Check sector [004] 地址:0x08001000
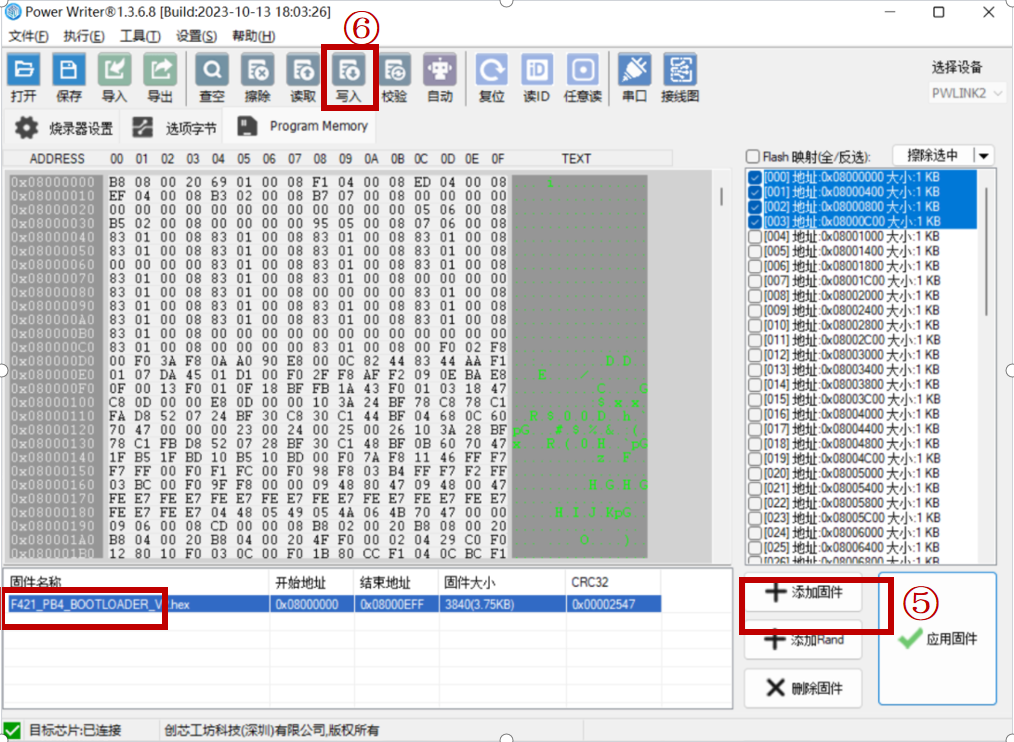Image resolution: width=1014 pixels, height=742 pixels. (755, 237)
